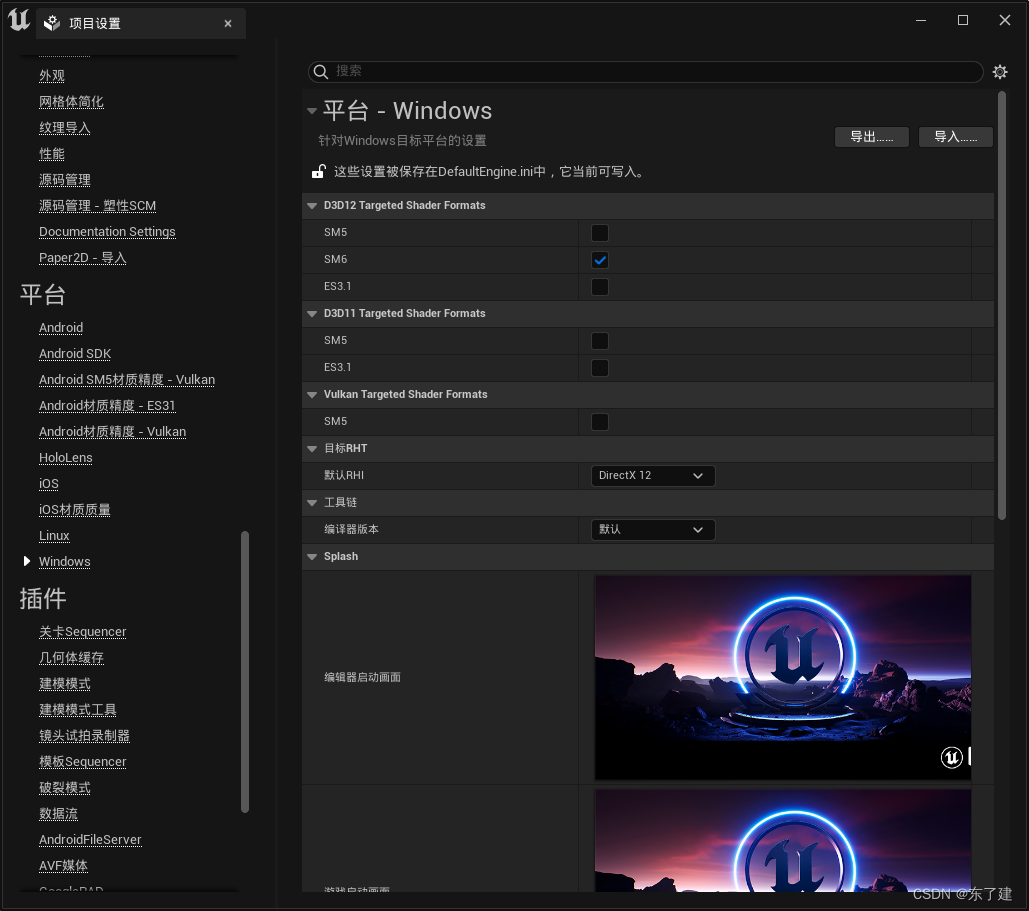Open Android SDK settings in the sidebar
1029x911 pixels.
pyautogui.click(x=74, y=353)
